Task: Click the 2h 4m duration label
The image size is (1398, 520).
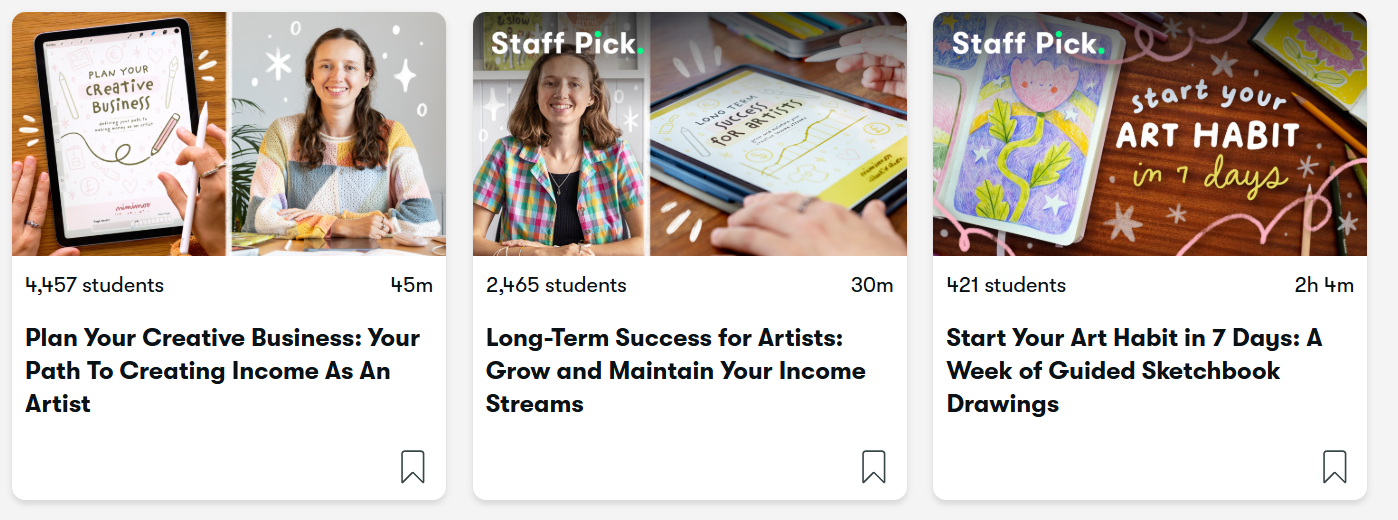Action: coord(1324,285)
